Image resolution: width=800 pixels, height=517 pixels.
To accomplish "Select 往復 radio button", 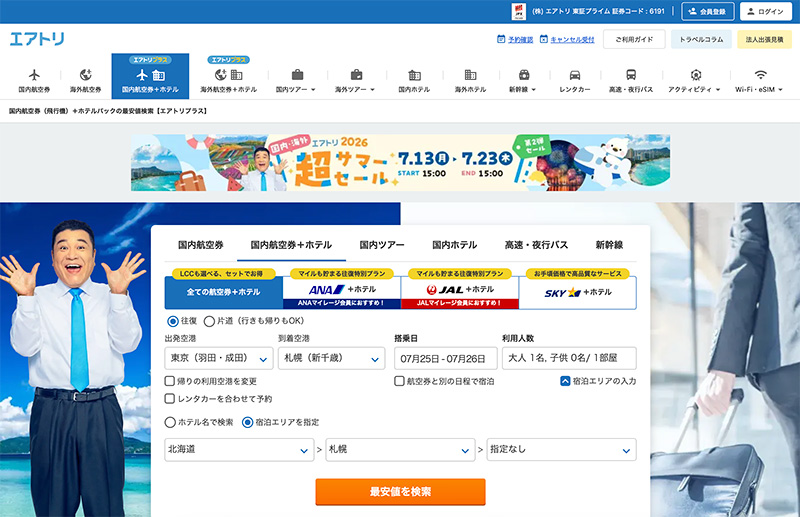I will click(173, 321).
